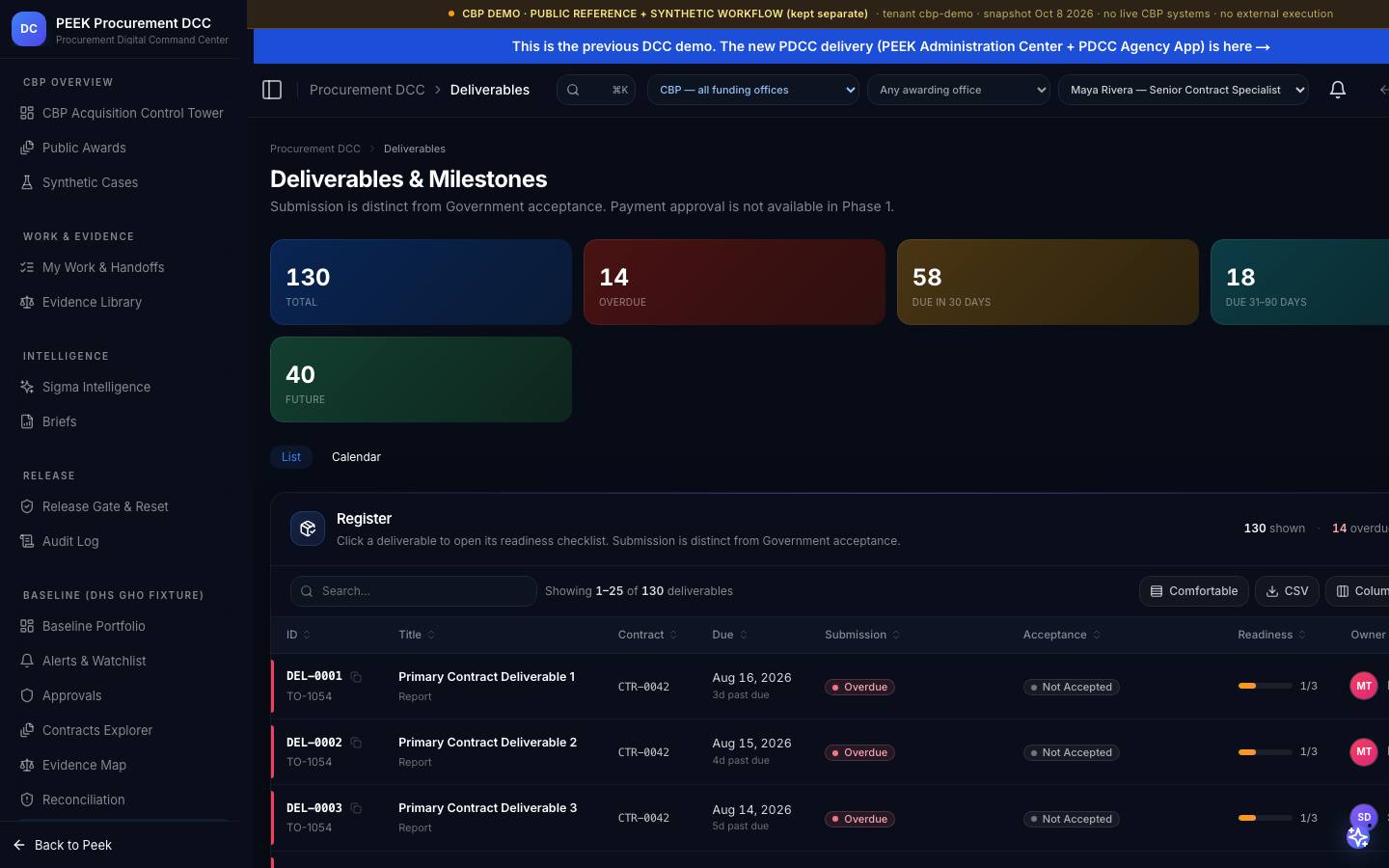Toggle Comfortable density button
This screenshot has width=1389, height=868.
pyautogui.click(x=1194, y=591)
